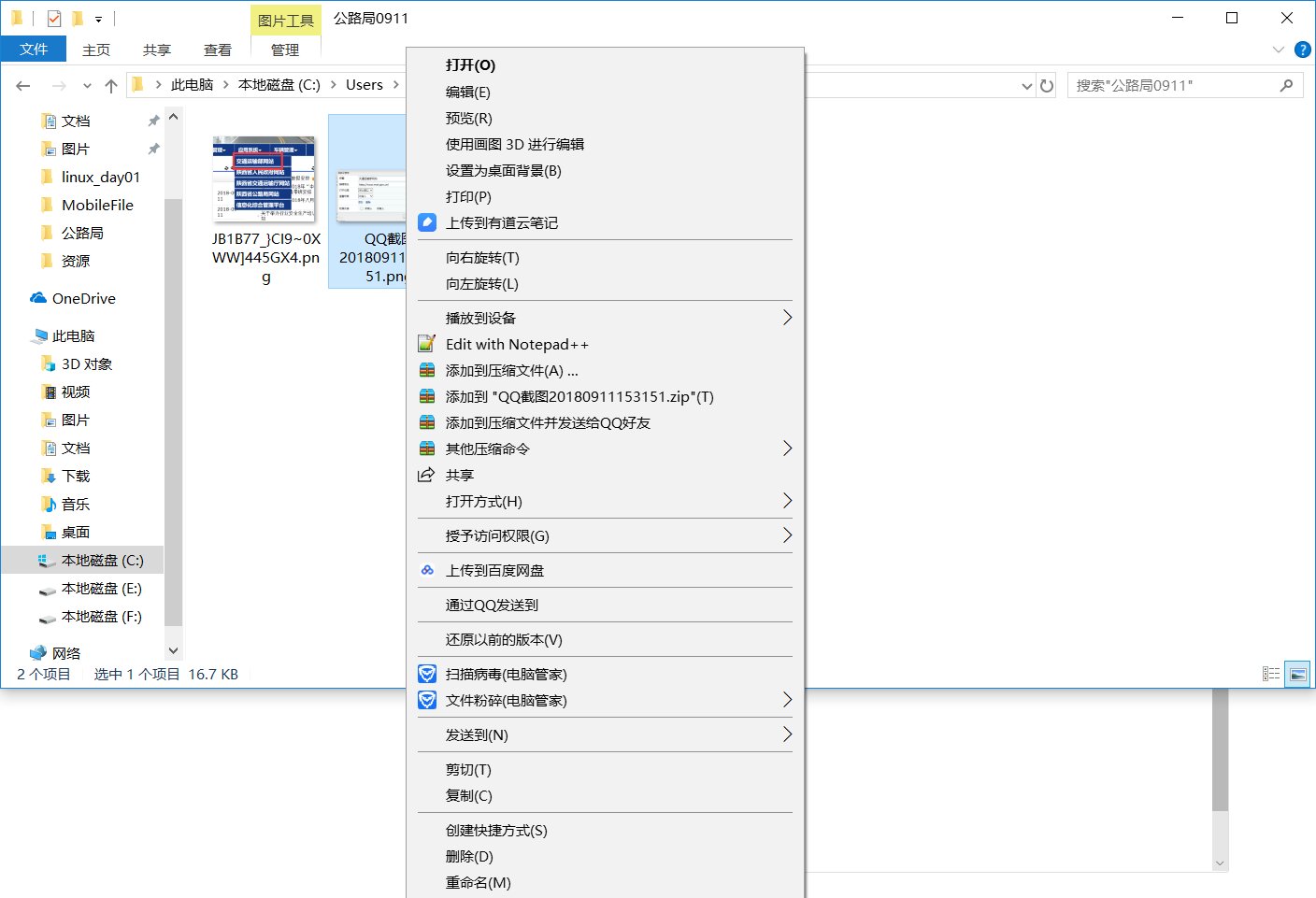
Task: Toggle ribbon visibility with the chevron arrow
Action: 1277,50
